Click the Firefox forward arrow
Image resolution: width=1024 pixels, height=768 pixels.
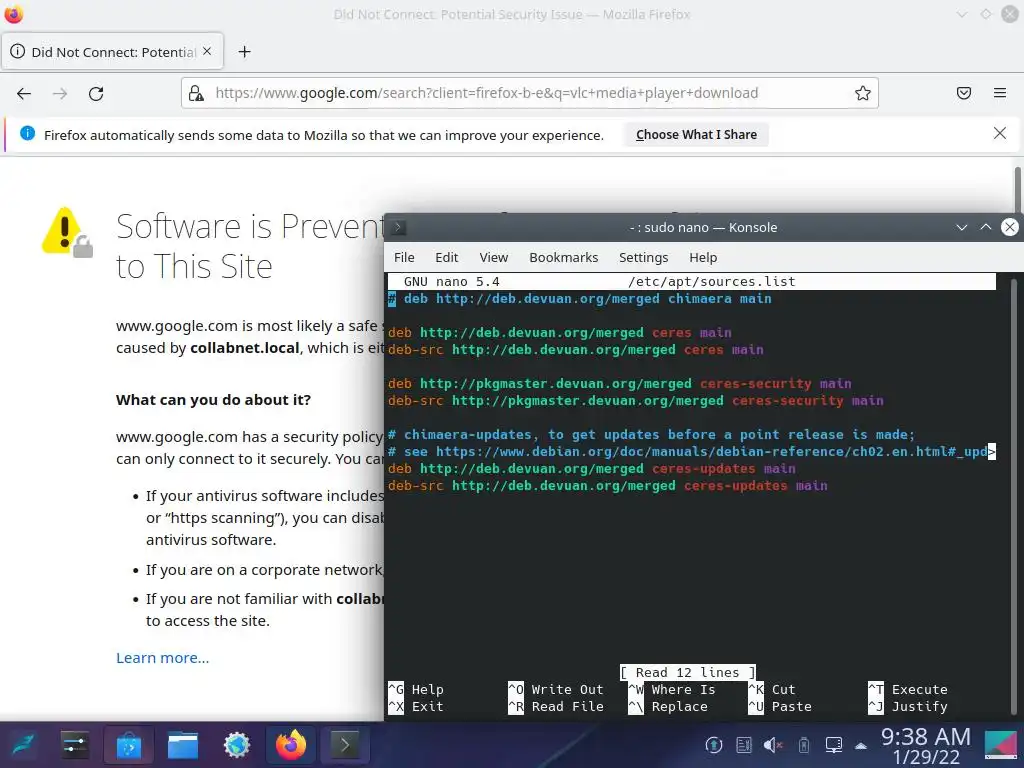tap(60, 93)
